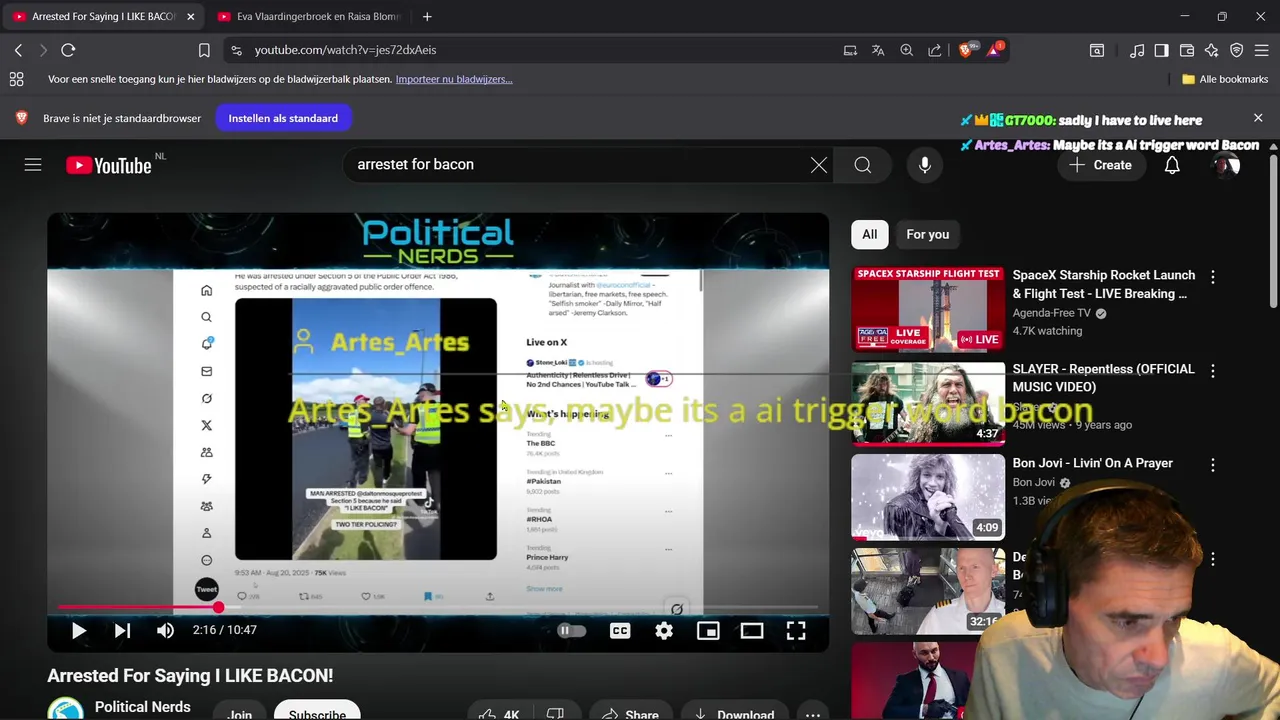Open the Translate page icon
This screenshot has width=1280, height=720.
click(878, 50)
